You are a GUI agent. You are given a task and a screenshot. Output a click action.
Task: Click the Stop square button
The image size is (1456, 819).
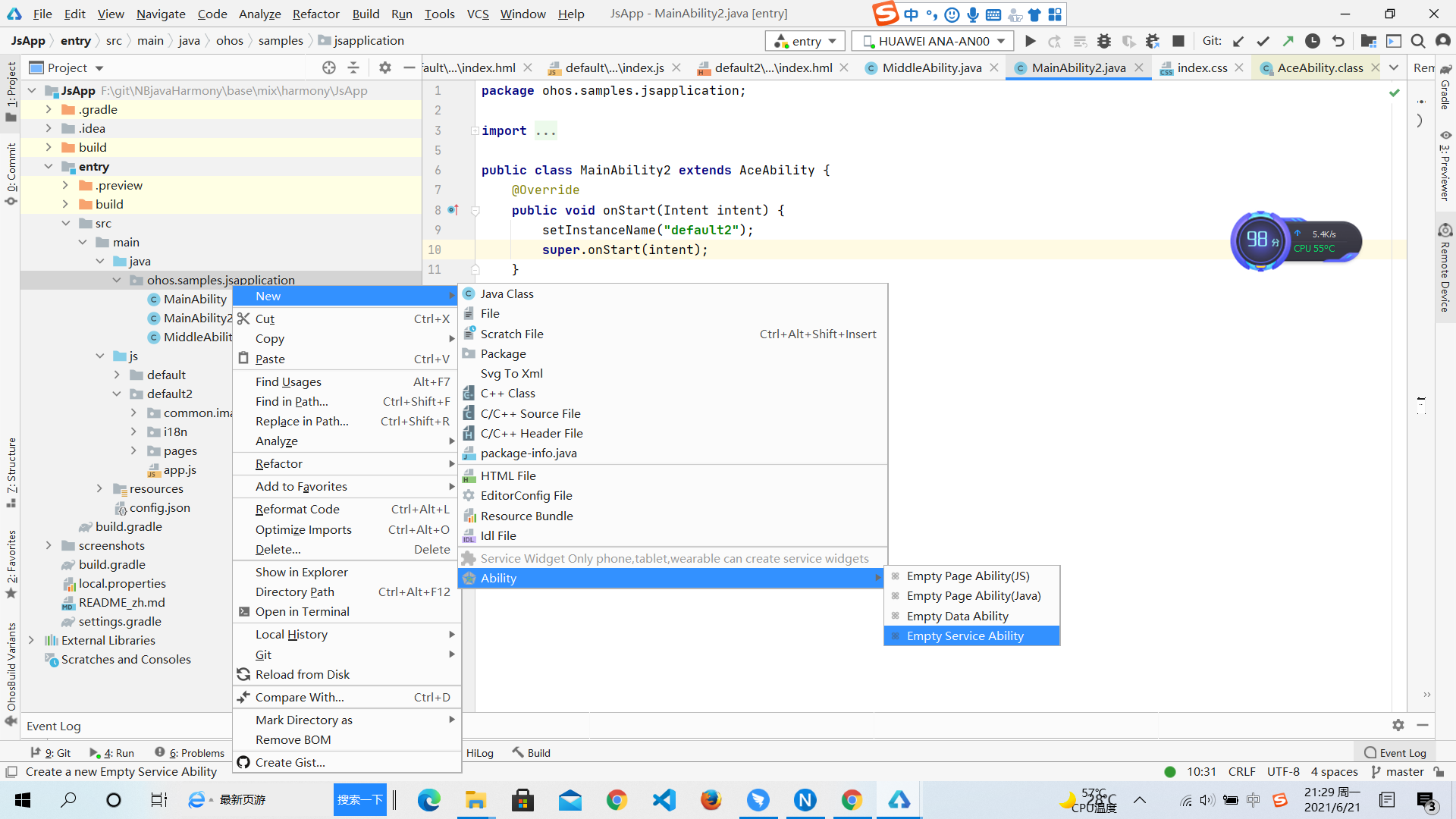(1178, 41)
